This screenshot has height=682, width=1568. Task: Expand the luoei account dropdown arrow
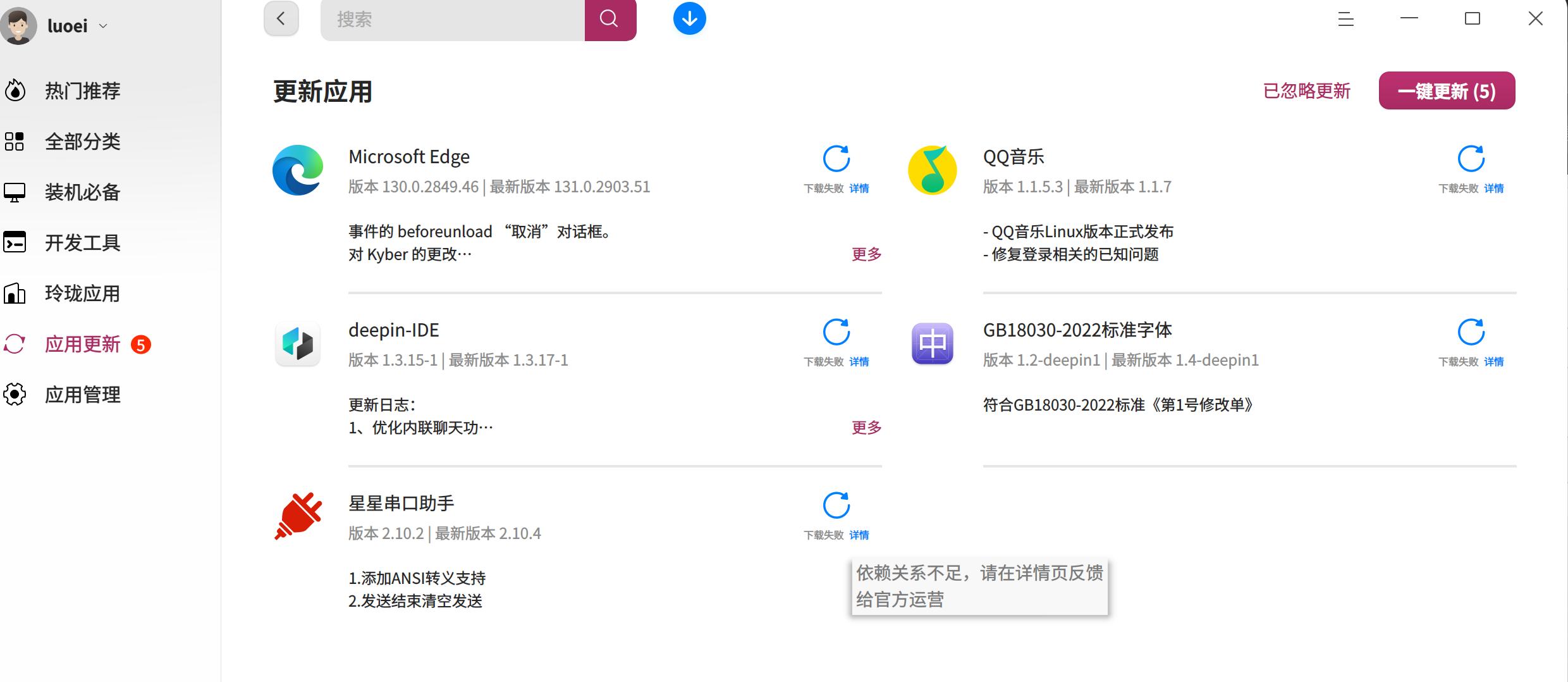coord(103,26)
